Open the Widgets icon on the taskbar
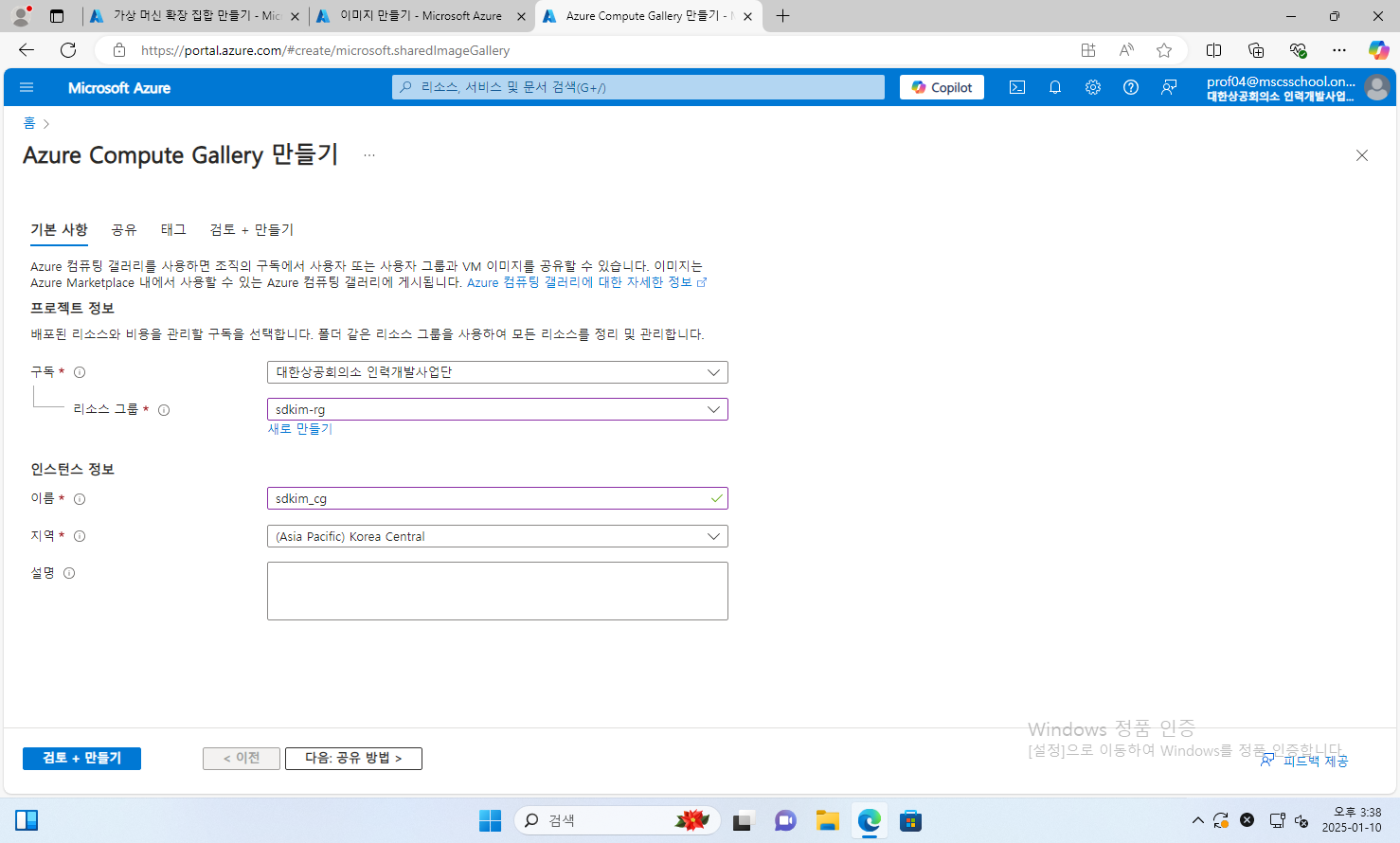The image size is (1400, 843). point(27,820)
